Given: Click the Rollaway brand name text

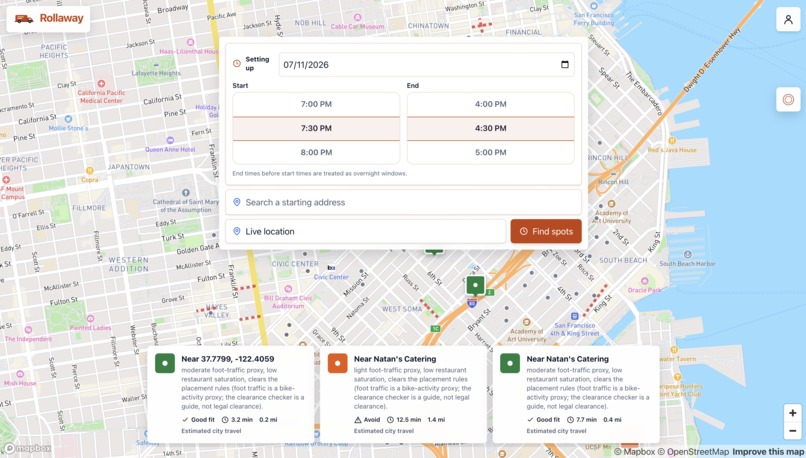Looking at the screenshot, I should pyautogui.click(x=62, y=19).
